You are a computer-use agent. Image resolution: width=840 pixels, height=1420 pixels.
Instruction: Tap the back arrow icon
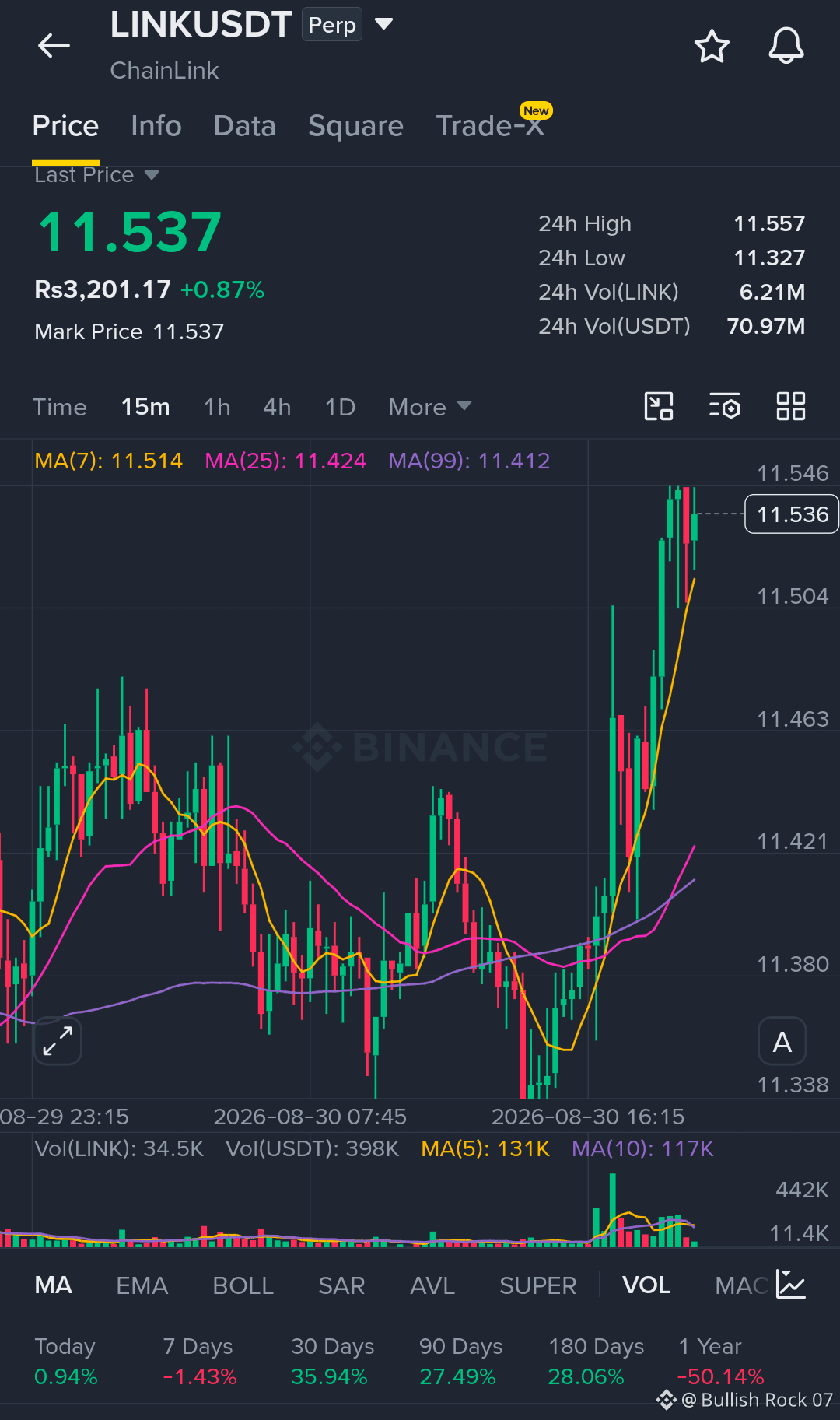click(x=54, y=46)
